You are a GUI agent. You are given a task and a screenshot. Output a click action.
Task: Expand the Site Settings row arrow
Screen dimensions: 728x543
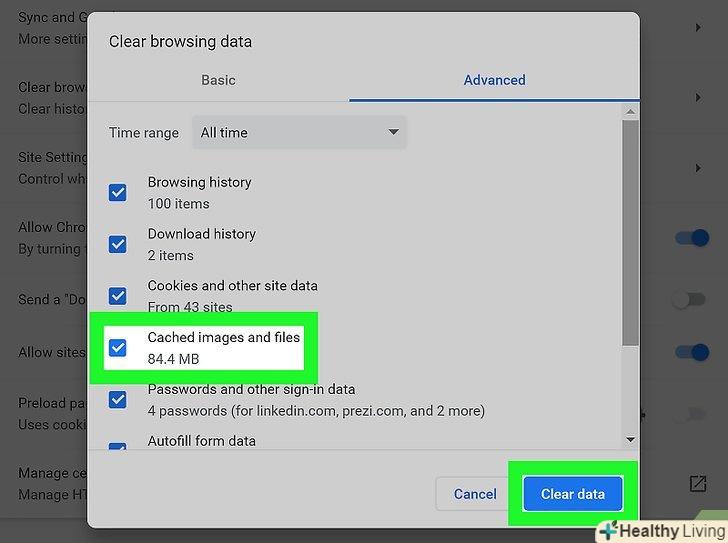click(x=698, y=168)
